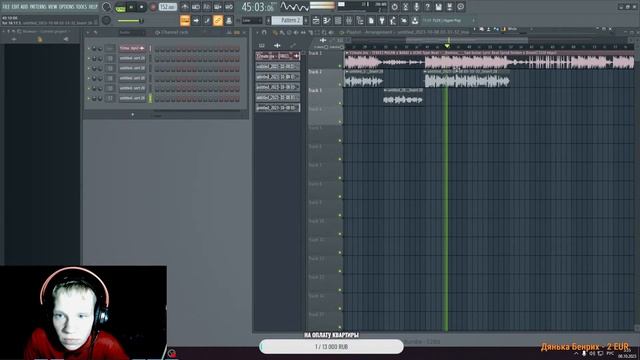The image size is (640, 360).
Task: Toggle the loop recording icon
Action: coord(229,7)
